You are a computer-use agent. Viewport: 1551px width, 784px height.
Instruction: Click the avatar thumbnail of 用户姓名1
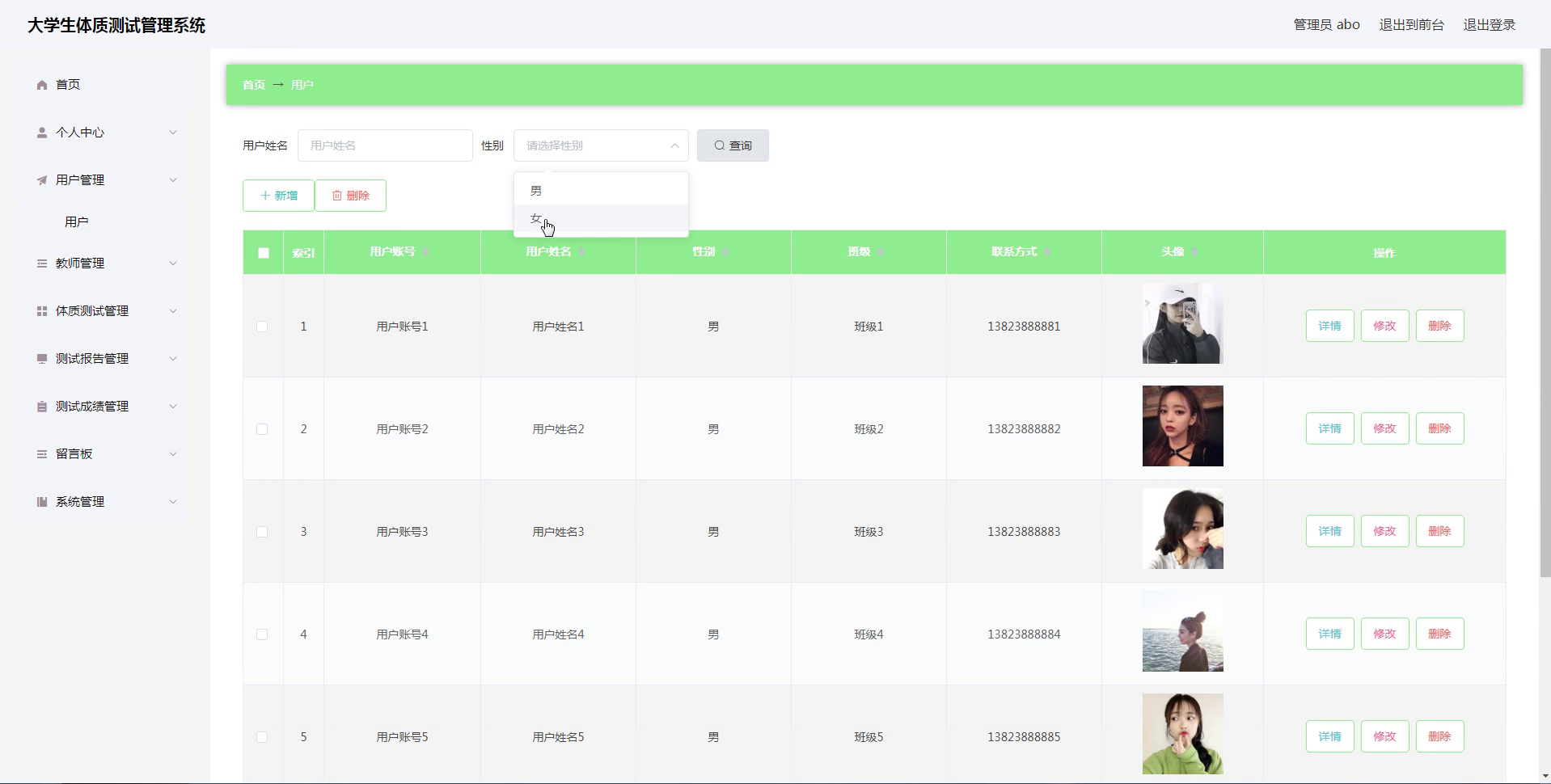(1182, 323)
